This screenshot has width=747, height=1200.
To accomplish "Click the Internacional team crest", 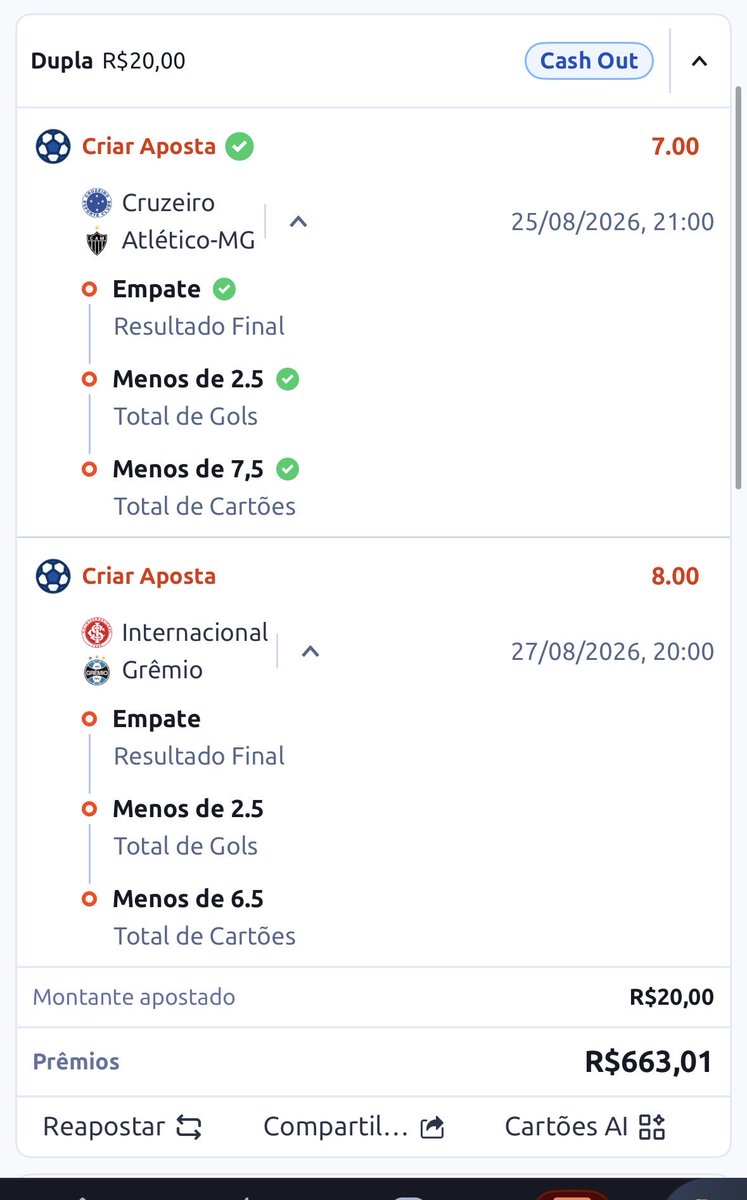I will 97,633.
